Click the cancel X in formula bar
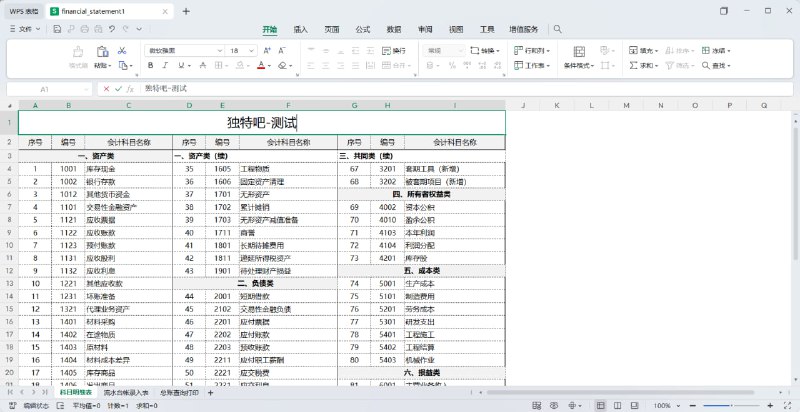Image resolution: width=800 pixels, height=412 pixels. (x=106, y=89)
